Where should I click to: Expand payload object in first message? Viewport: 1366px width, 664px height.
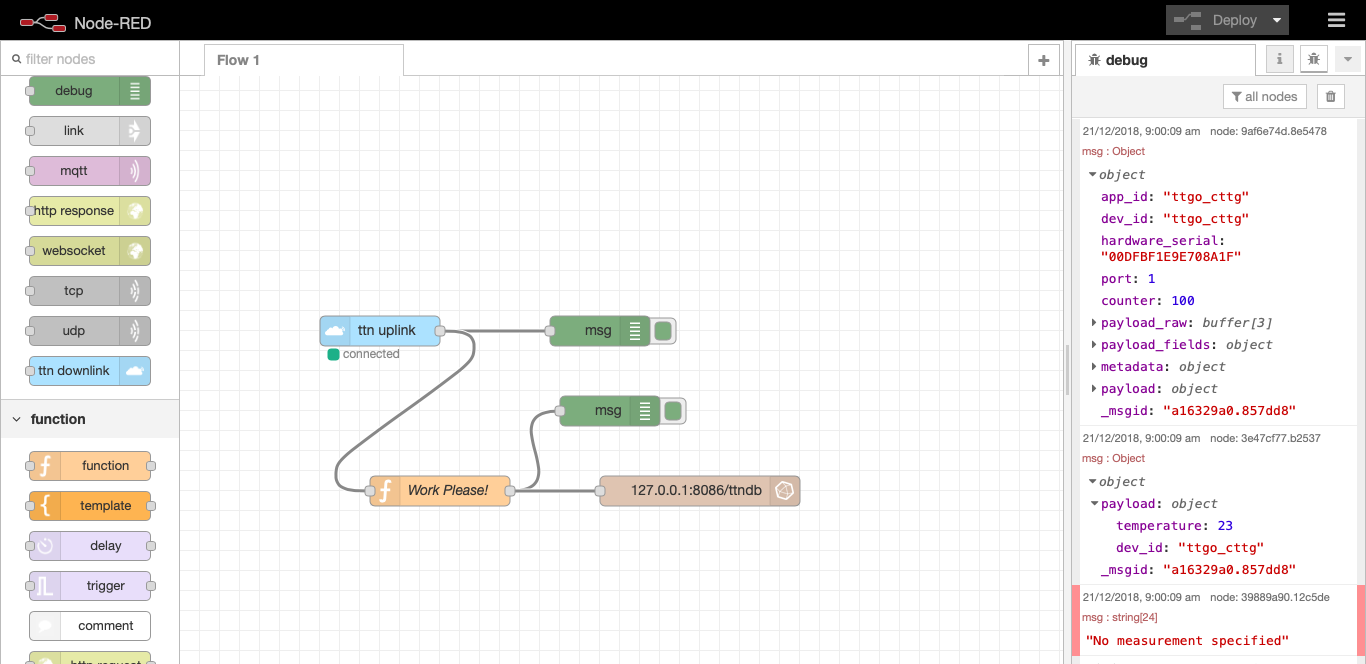[1093, 389]
